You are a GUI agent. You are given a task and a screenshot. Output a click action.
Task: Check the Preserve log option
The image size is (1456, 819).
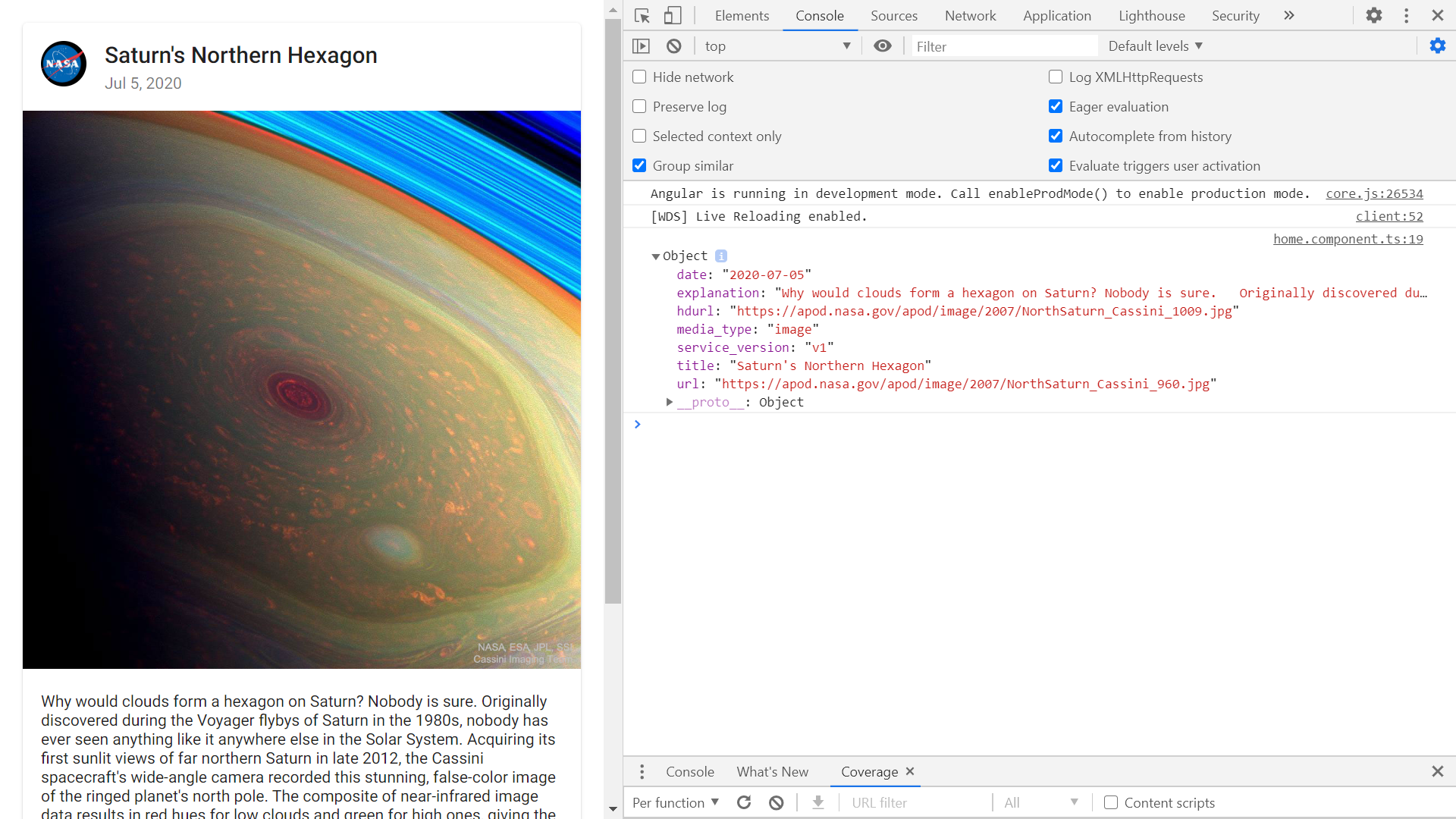[x=639, y=107]
